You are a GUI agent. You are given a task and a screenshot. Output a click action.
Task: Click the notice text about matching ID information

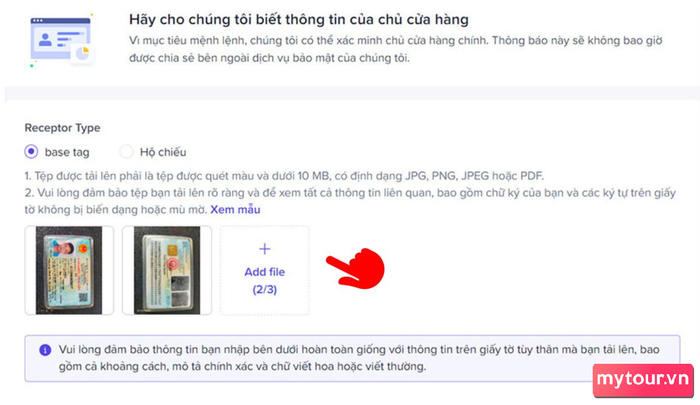359,358
